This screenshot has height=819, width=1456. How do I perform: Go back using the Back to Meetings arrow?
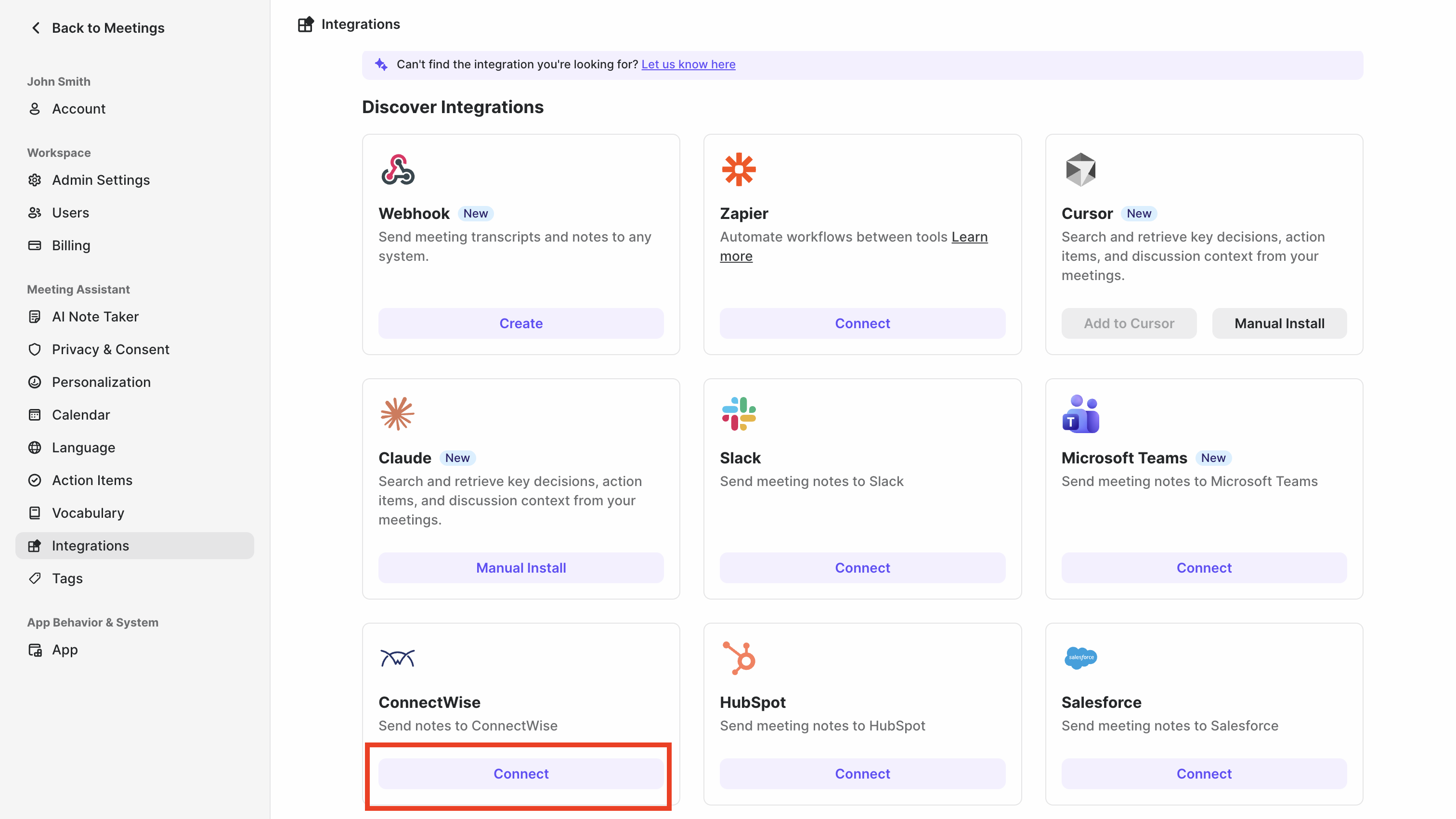pyautogui.click(x=36, y=28)
